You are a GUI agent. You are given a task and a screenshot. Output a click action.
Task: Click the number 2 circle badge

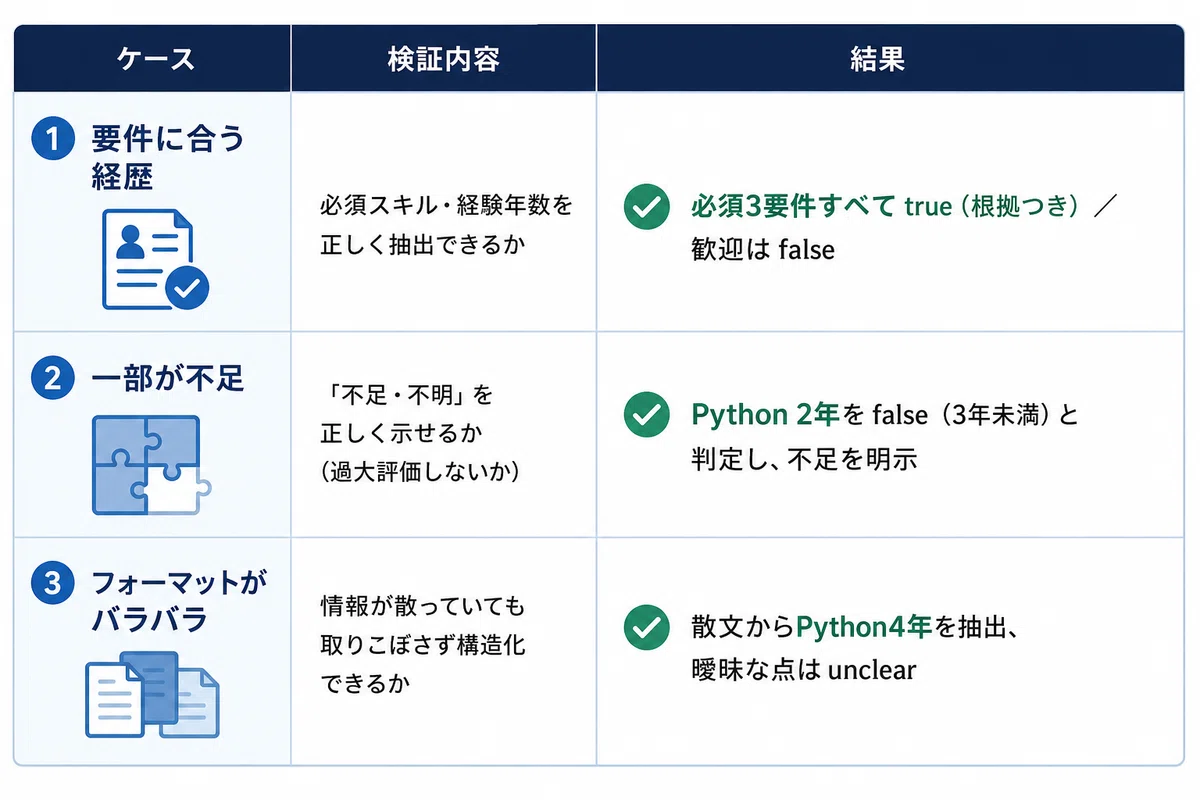pos(53,378)
